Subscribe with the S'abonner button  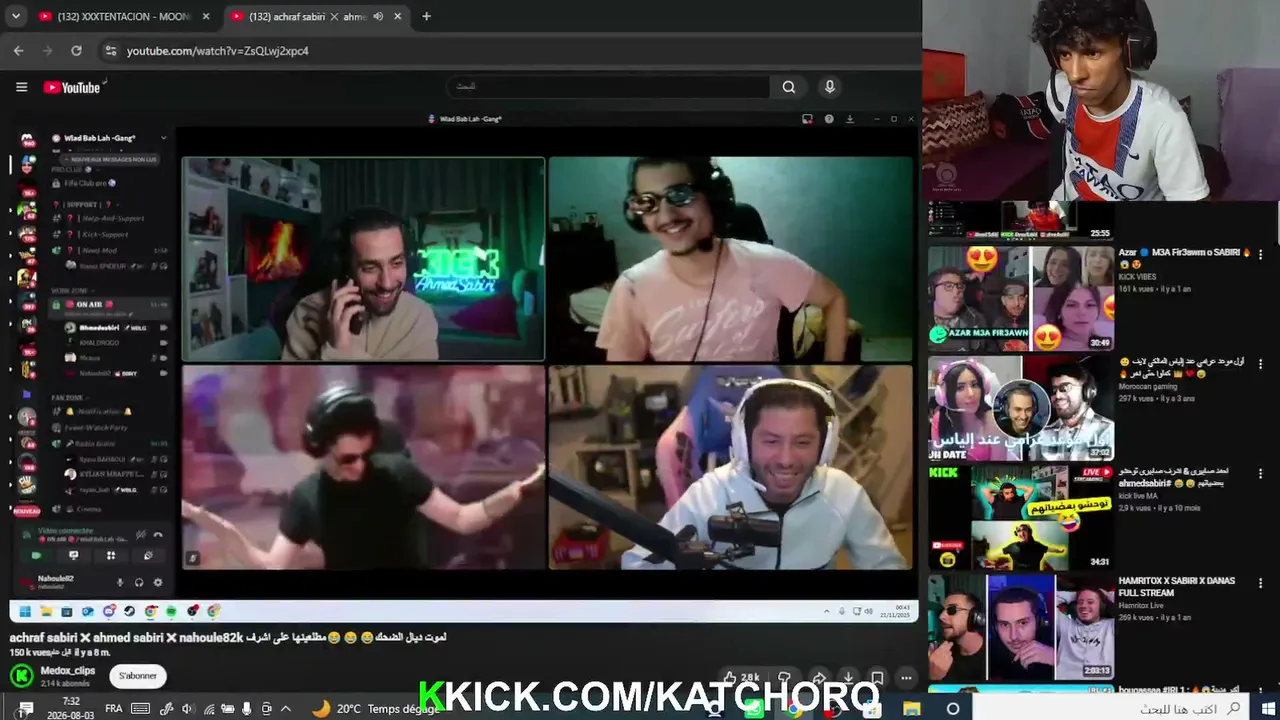click(138, 676)
